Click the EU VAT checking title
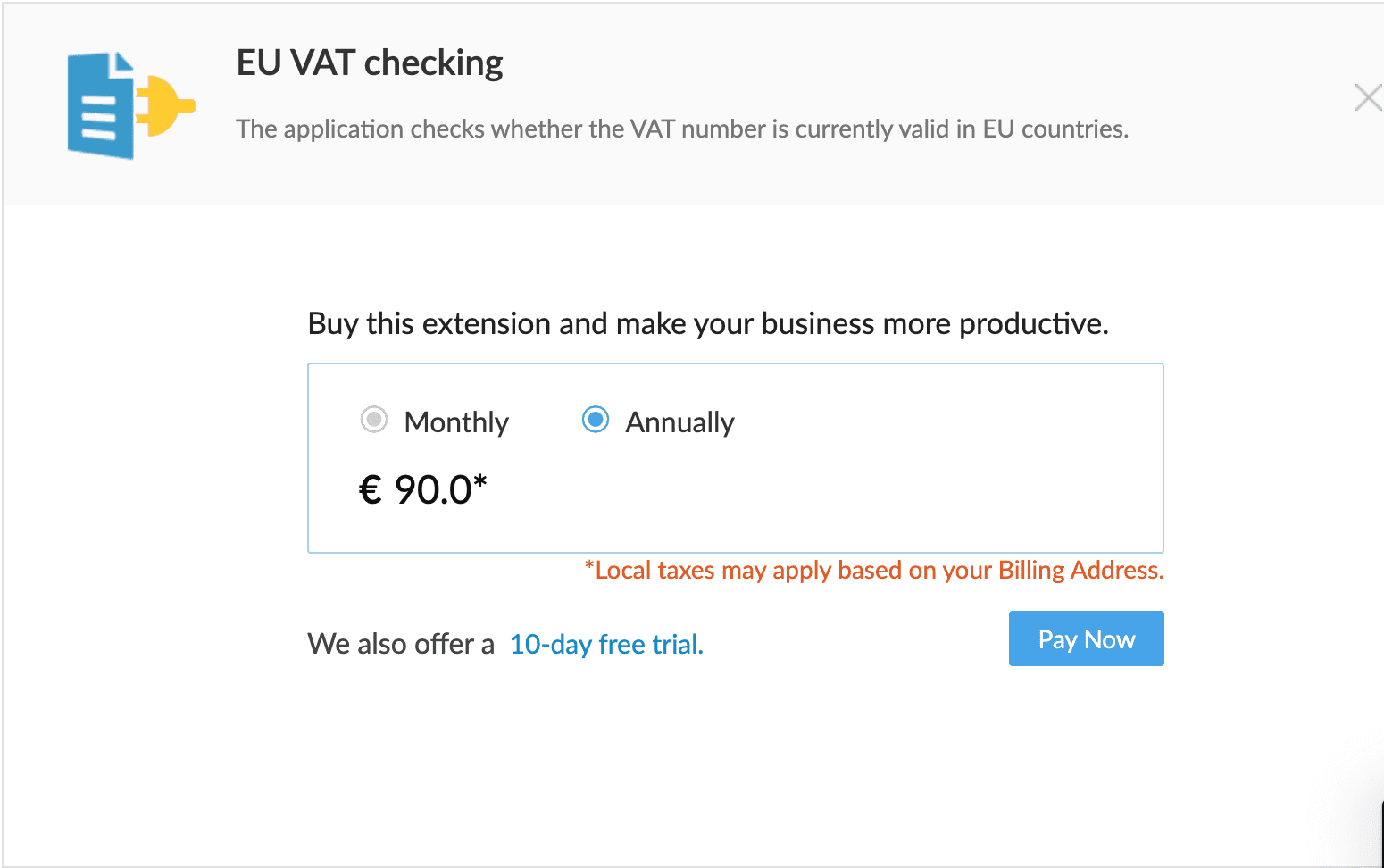Viewport: 1384px width, 868px height. (370, 63)
